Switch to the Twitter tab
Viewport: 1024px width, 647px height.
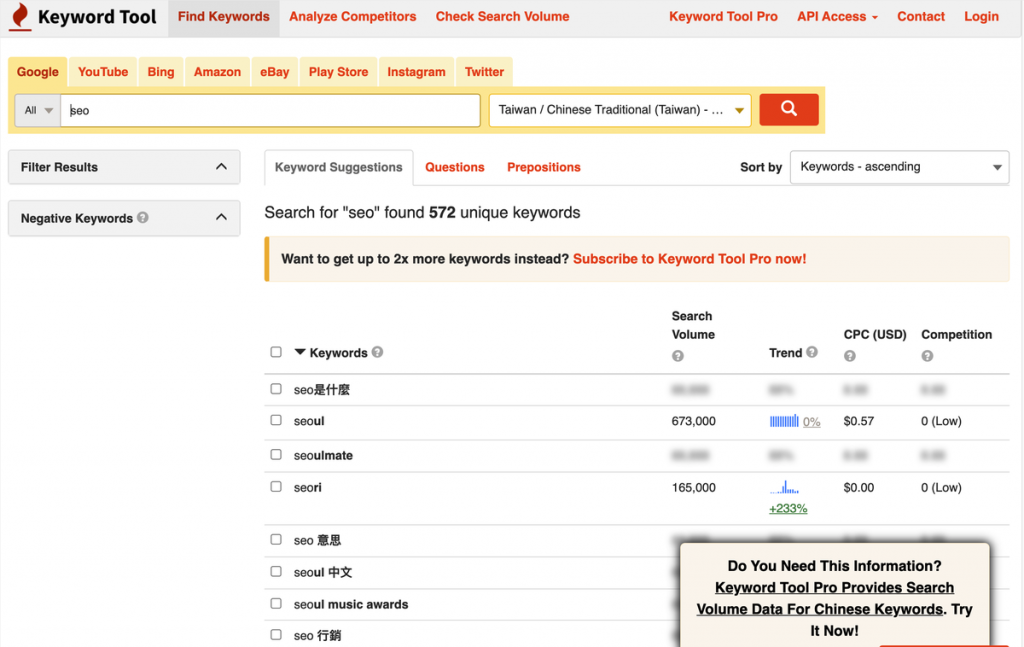485,72
